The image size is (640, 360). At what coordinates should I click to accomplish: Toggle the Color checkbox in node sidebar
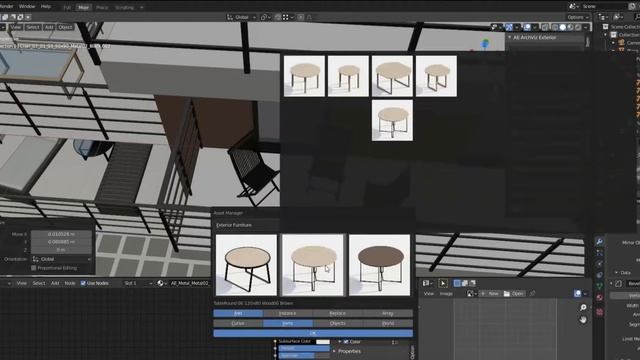point(346,342)
